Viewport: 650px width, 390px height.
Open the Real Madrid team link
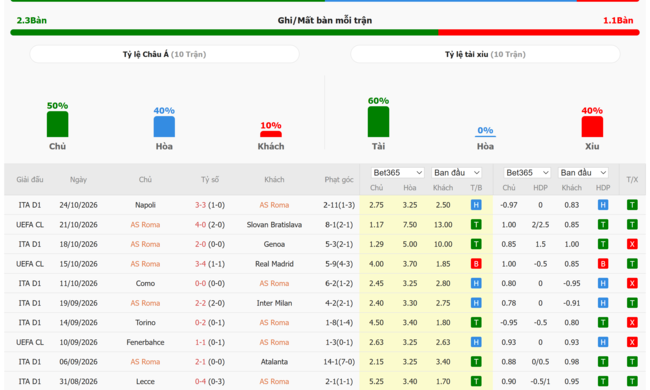coord(274,264)
